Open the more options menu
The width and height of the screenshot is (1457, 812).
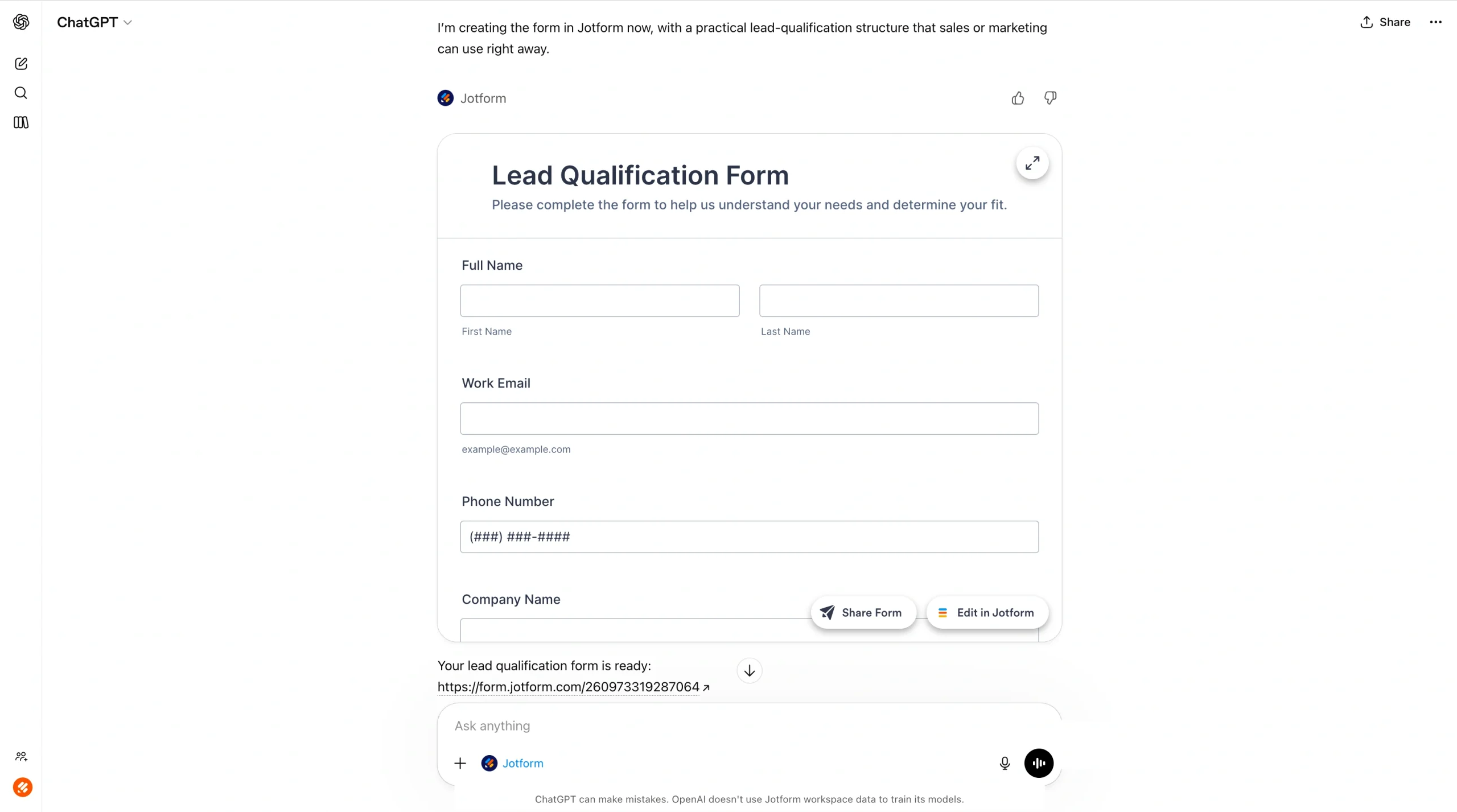[1435, 22]
